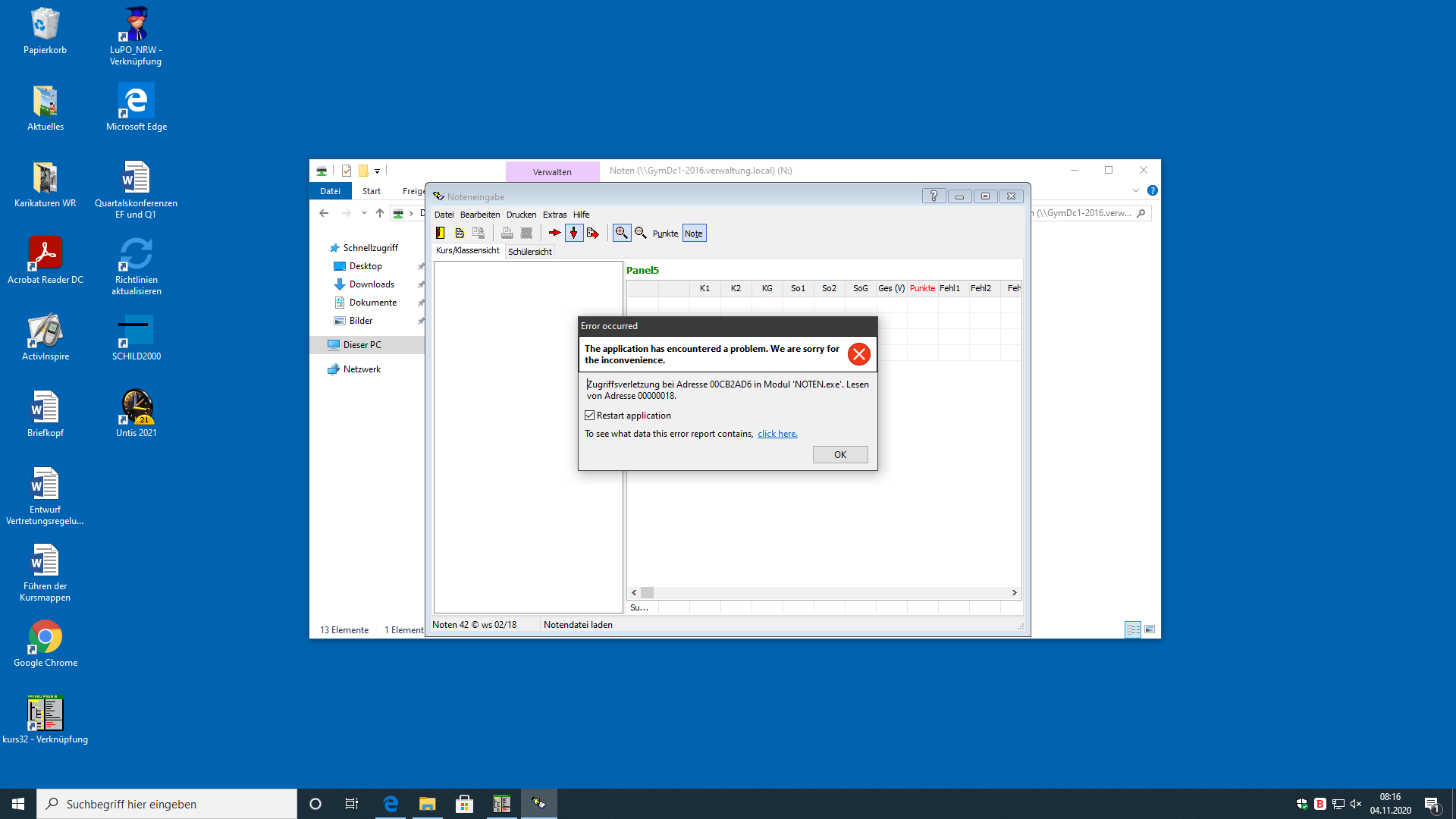Screen dimensions: 1456x819
Task: Click the new document icon in Noteneingabe toolbar
Action: (x=460, y=234)
